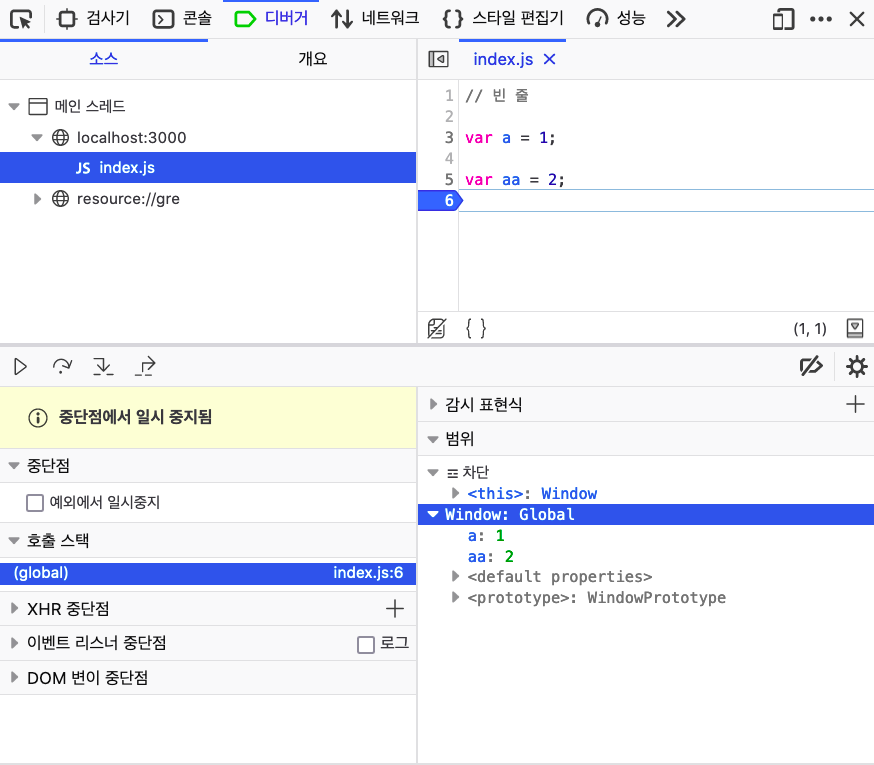The width and height of the screenshot is (874, 765).
Task: Click the step in button
Action: pos(103,366)
